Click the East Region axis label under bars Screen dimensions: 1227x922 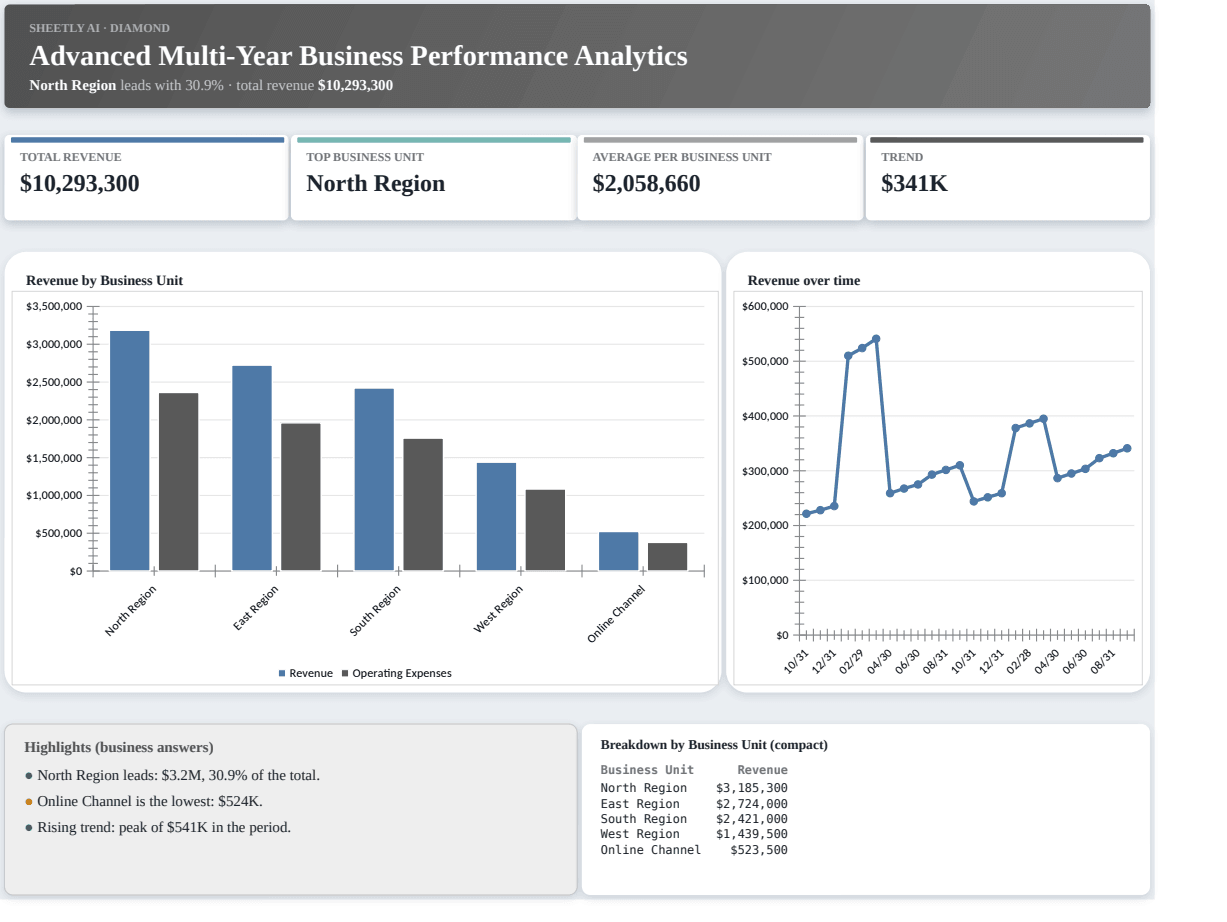point(256,608)
